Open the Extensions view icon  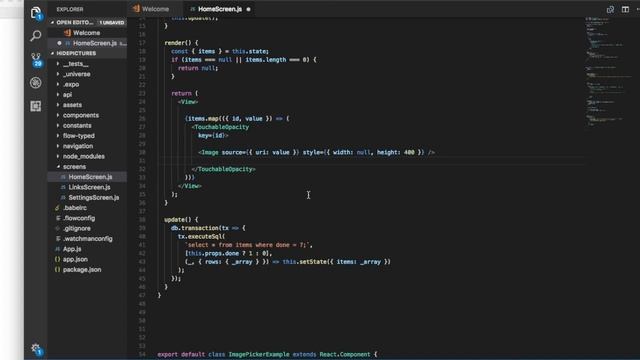[36, 106]
